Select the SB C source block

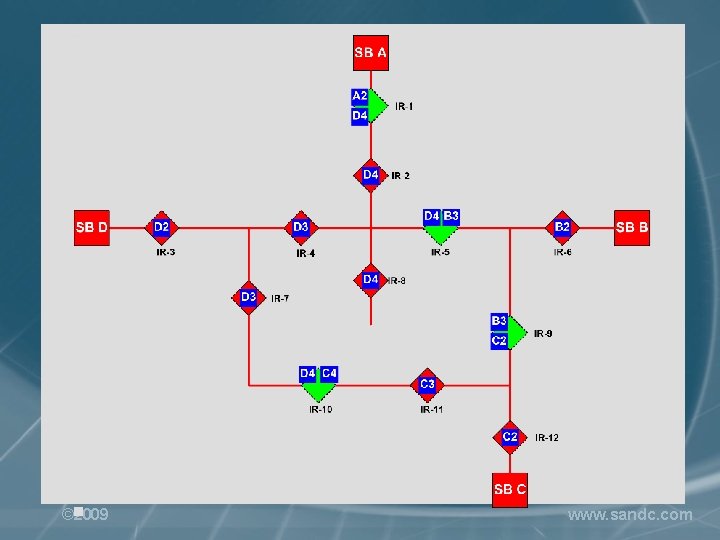pos(510,490)
